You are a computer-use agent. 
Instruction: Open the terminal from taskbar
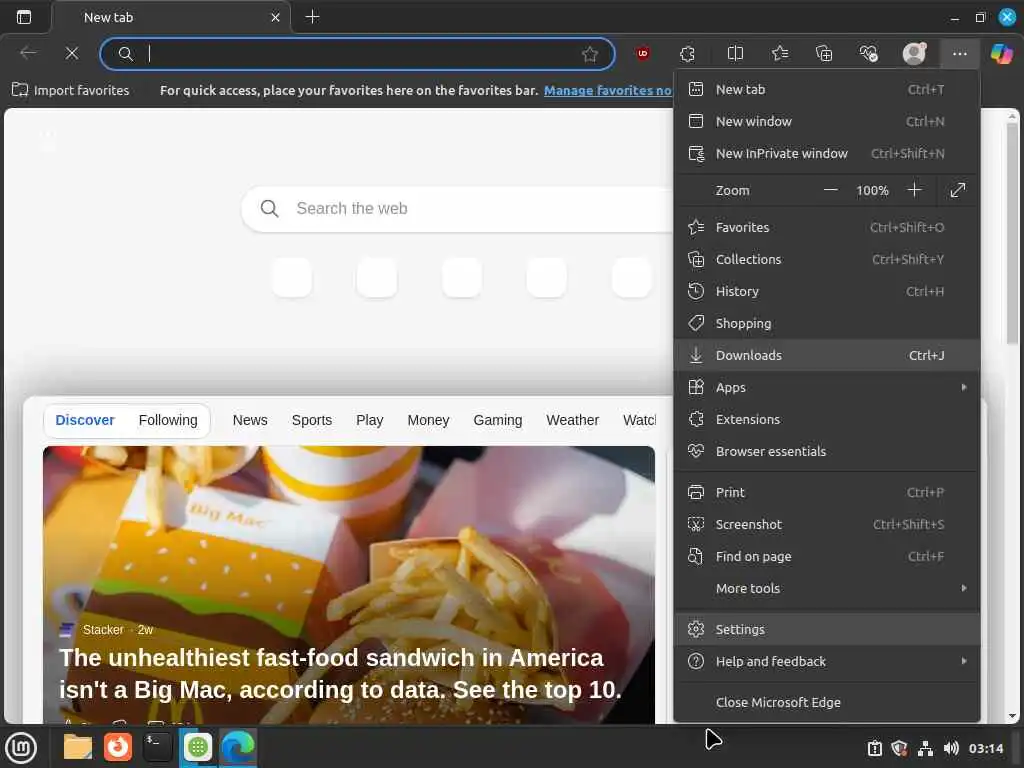(157, 747)
